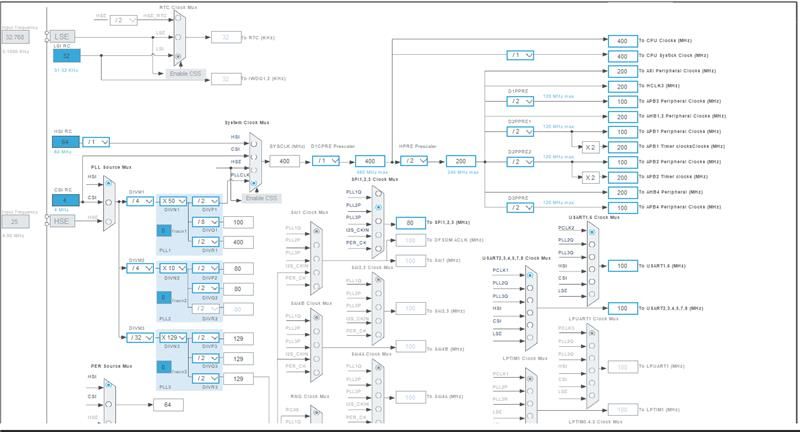Open the HPRE Prescaler dropdown
Viewport: 800px width, 432px height.
(414, 161)
